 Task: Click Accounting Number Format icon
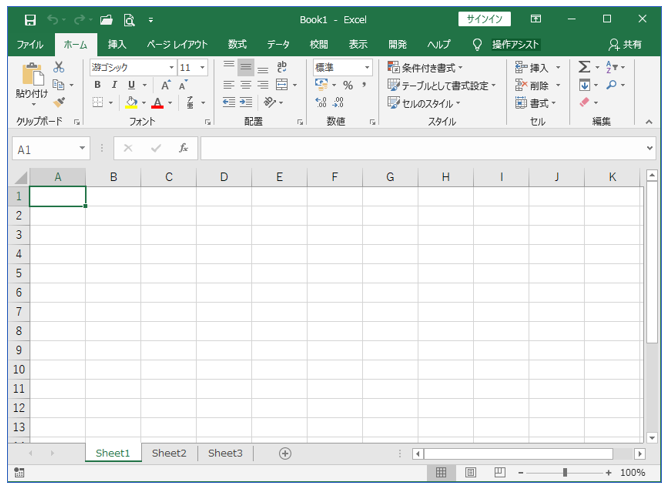point(321,84)
